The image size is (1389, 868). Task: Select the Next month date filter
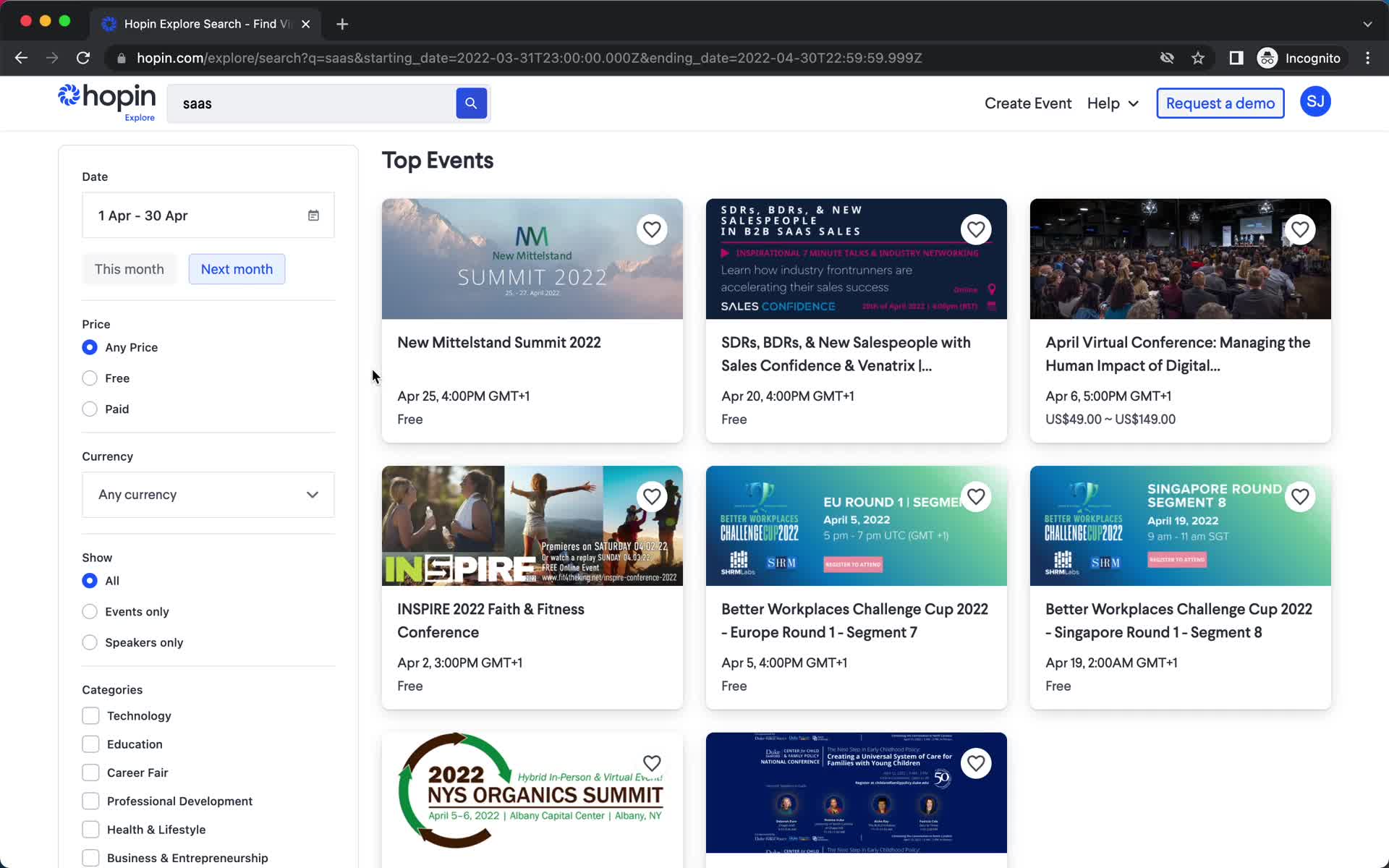(237, 269)
